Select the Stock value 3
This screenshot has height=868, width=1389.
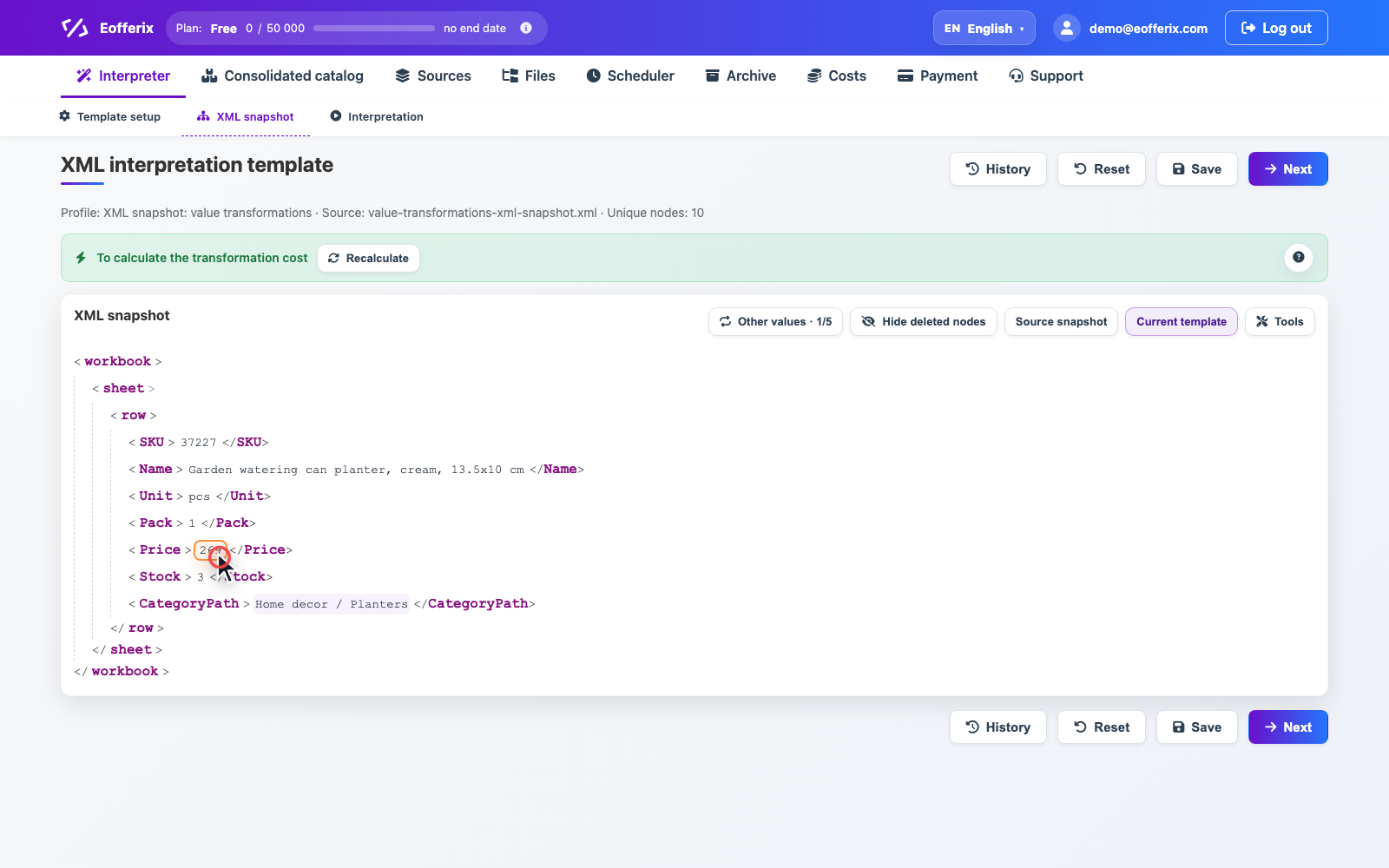[201, 577]
